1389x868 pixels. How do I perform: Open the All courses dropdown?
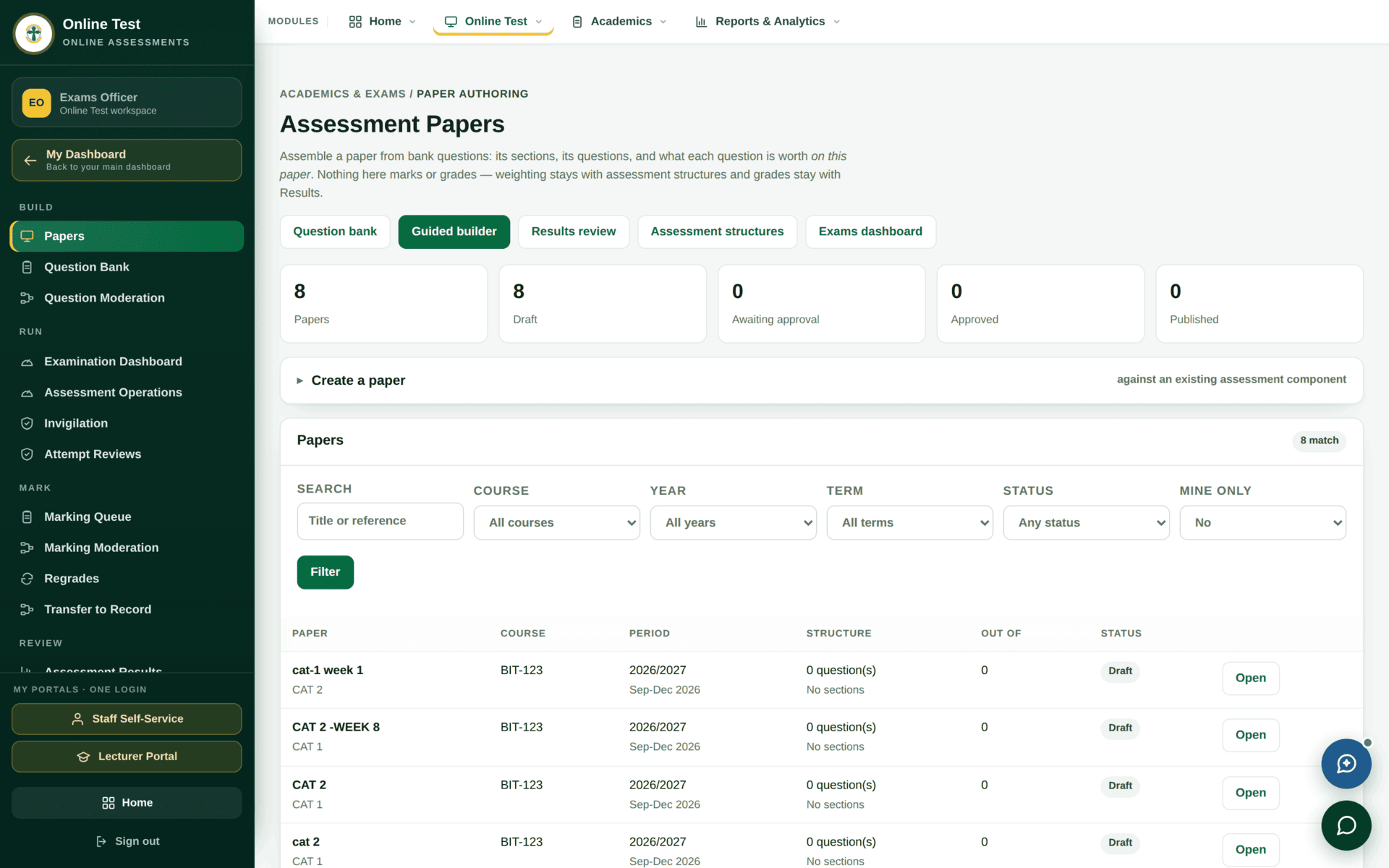(x=556, y=523)
